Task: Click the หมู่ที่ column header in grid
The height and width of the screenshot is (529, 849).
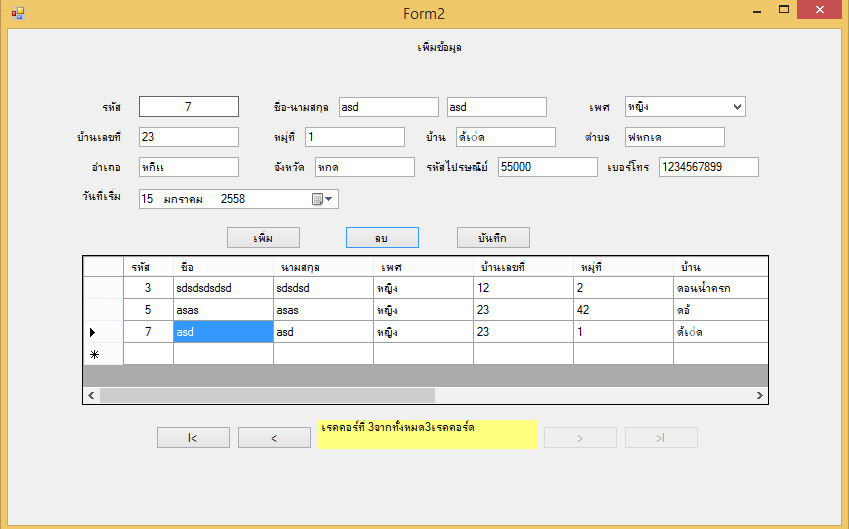Action: [x=623, y=267]
